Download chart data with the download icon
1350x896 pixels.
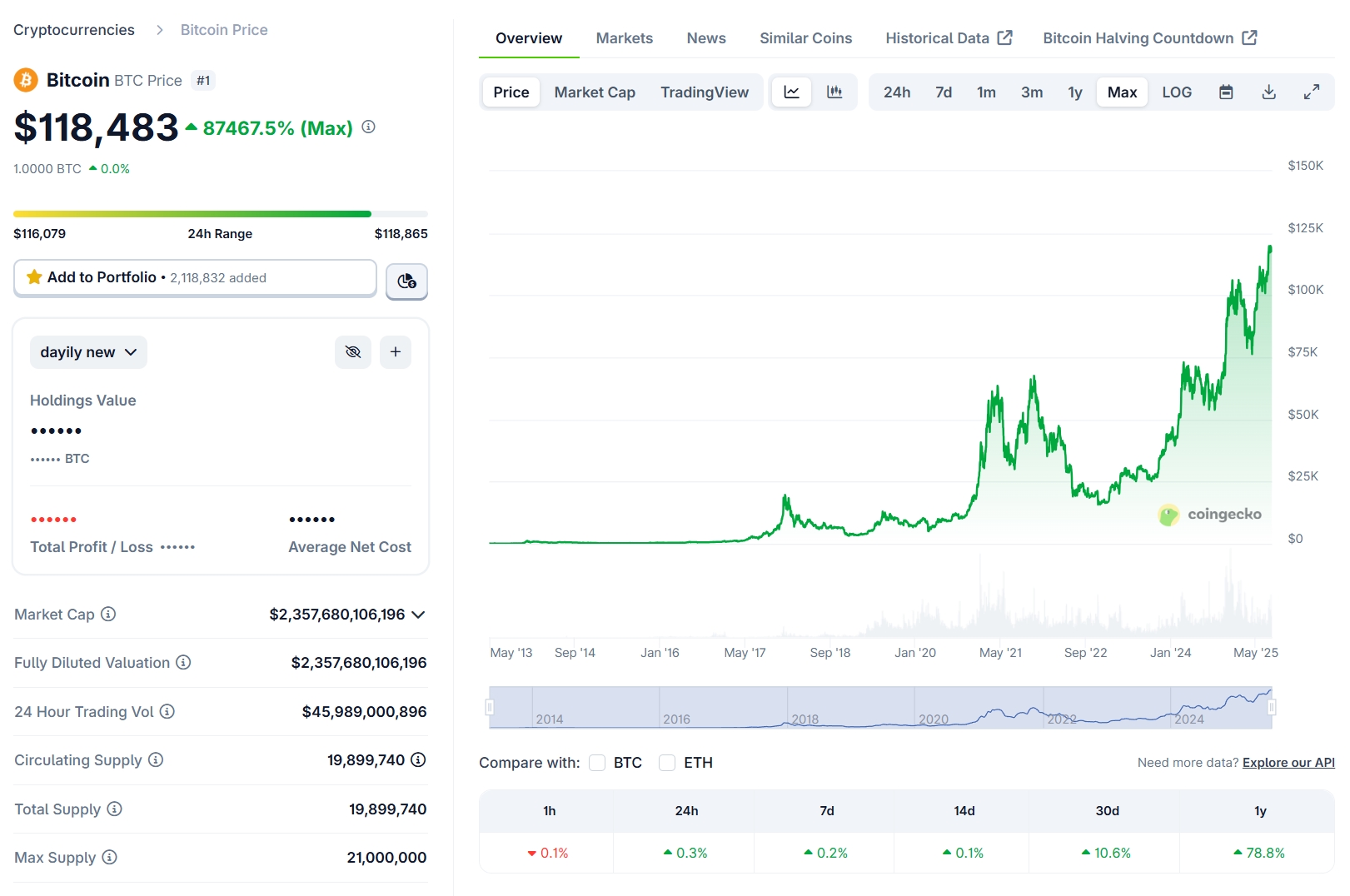tap(1269, 92)
